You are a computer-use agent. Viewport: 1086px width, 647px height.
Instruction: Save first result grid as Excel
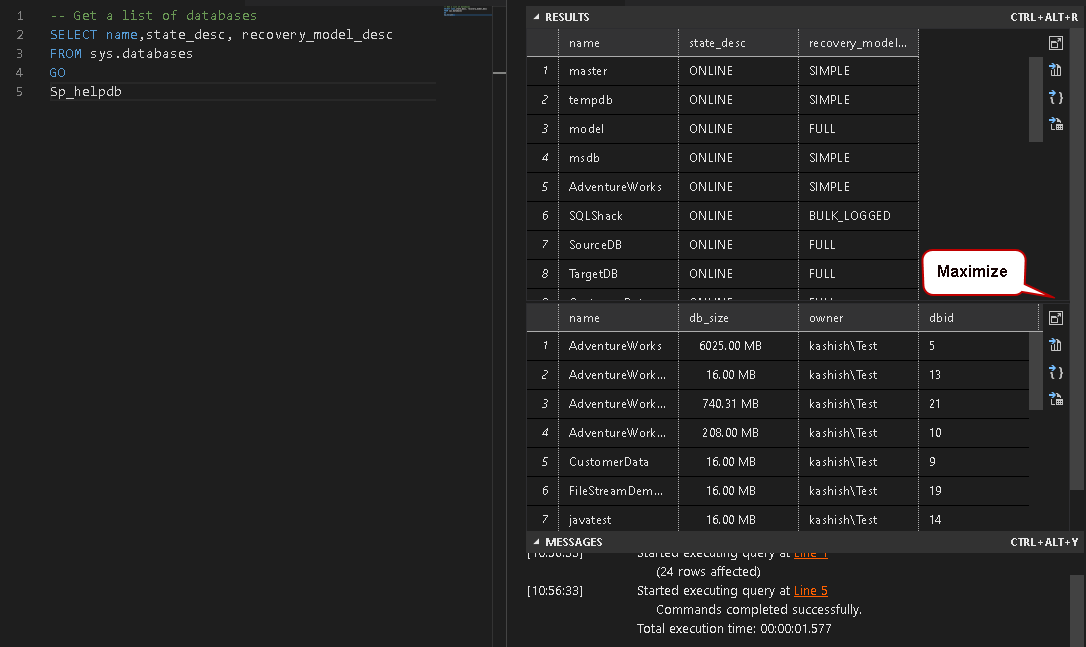pos(1055,124)
